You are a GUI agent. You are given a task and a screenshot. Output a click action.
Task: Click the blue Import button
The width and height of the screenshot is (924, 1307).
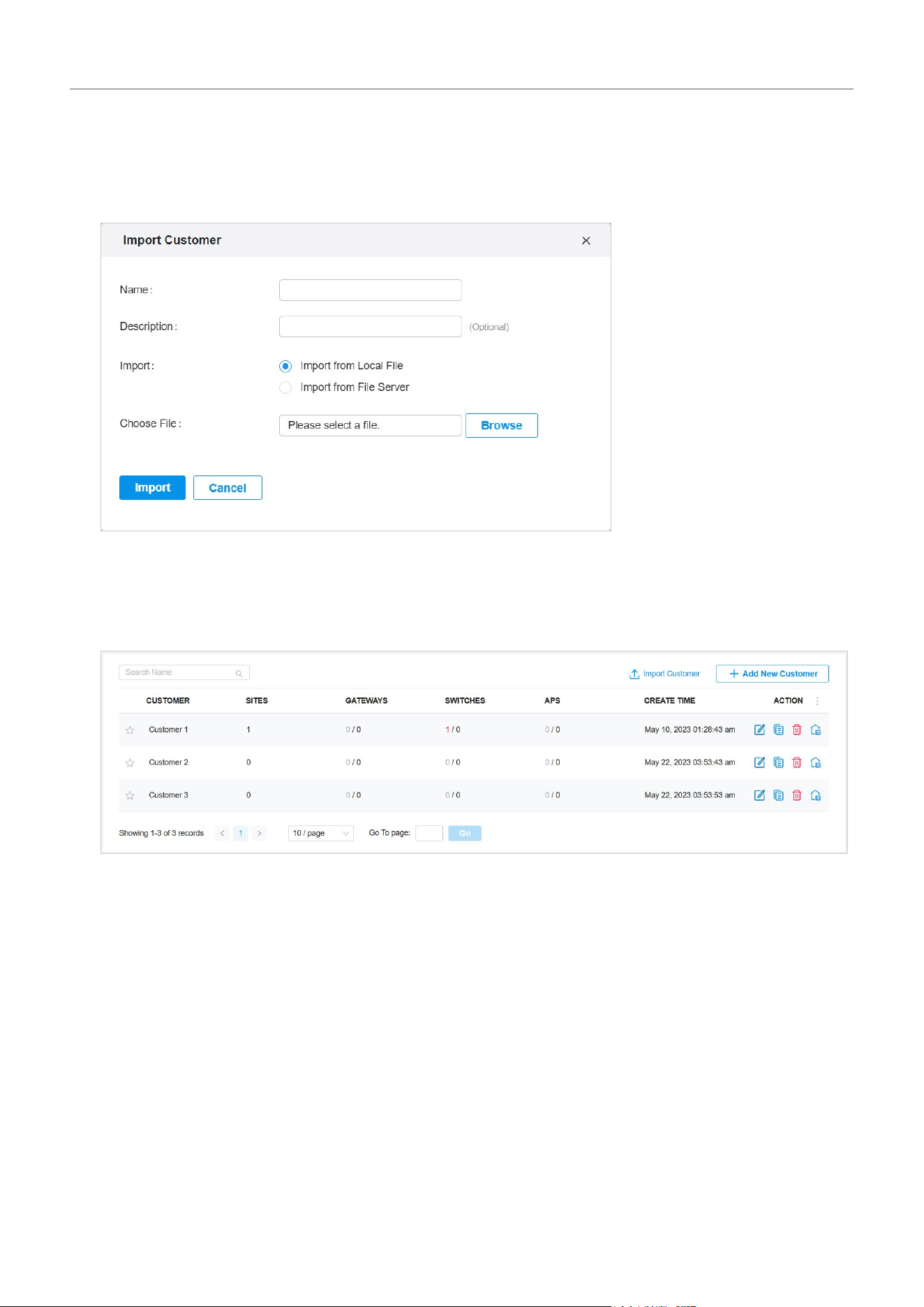tap(152, 488)
